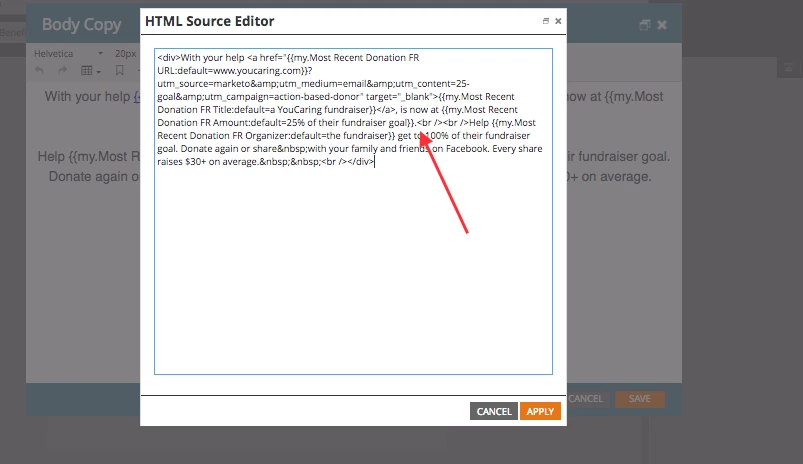The image size is (803, 464).
Task: Apply the HTML source changes
Action: 540,411
